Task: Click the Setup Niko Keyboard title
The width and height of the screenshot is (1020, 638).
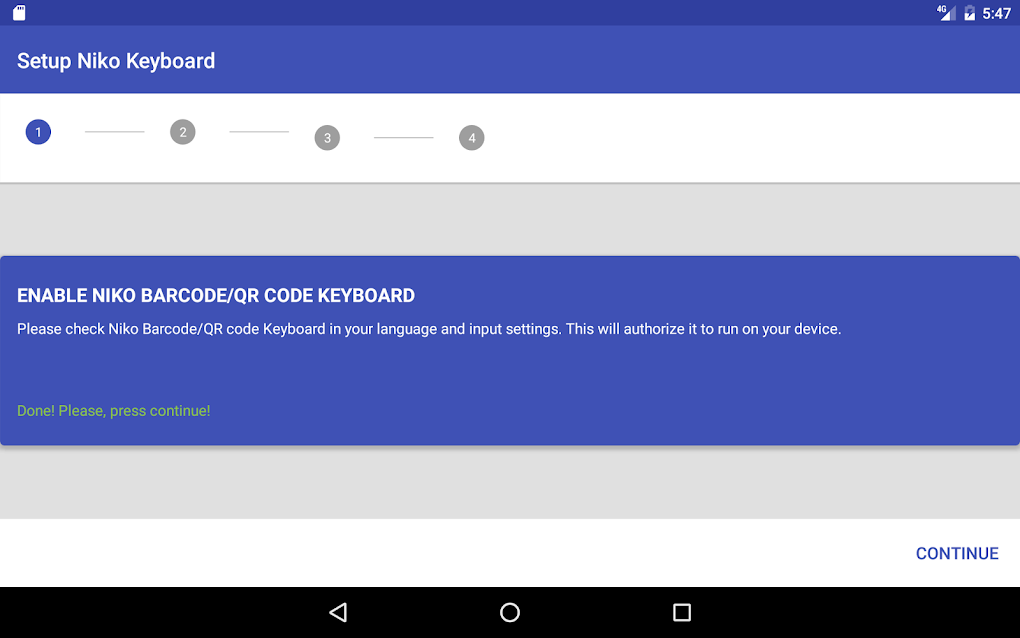Action: tap(115, 61)
